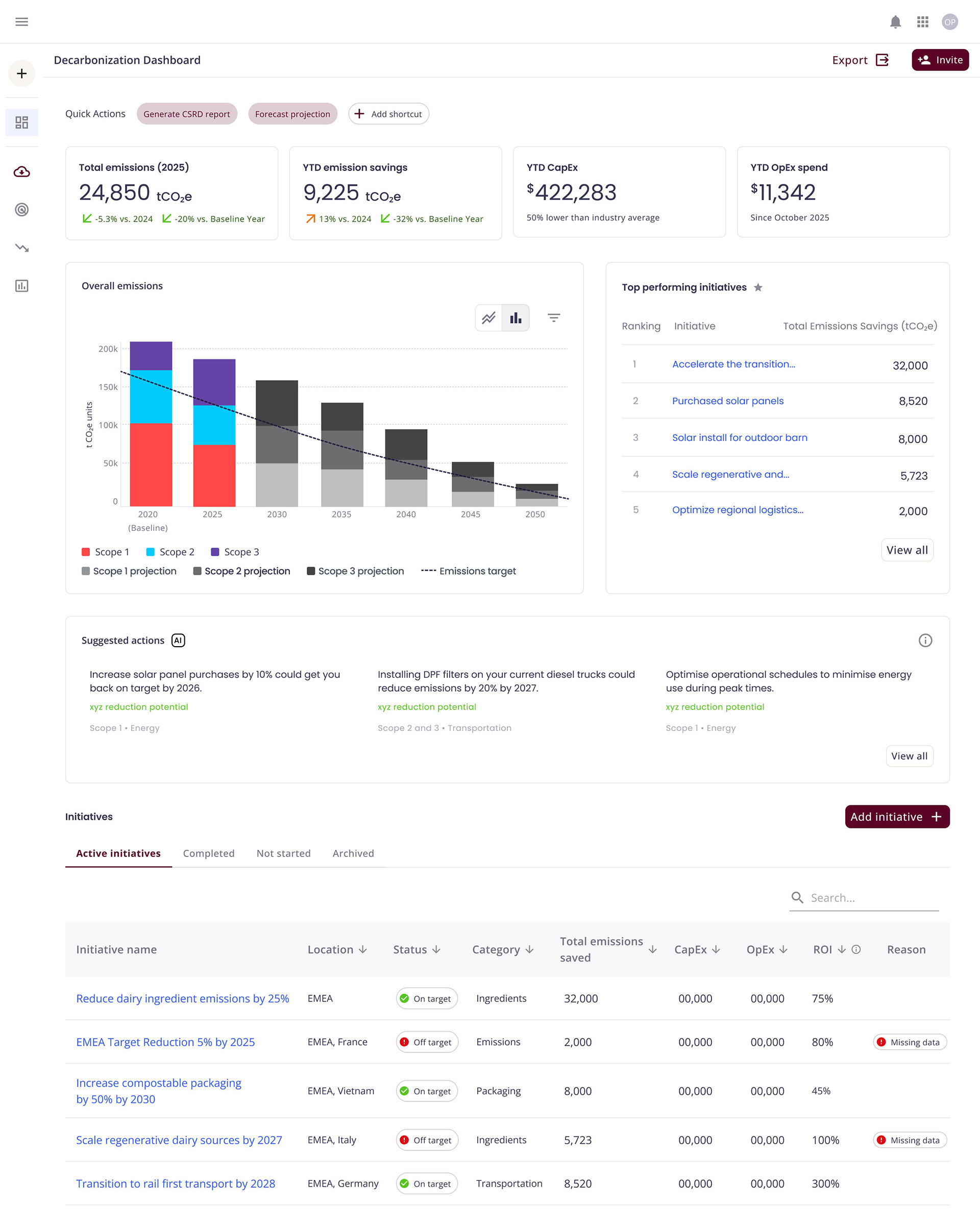This screenshot has width=980, height=1227.
Task: Open the Archived initiatives tab
Action: point(353,853)
